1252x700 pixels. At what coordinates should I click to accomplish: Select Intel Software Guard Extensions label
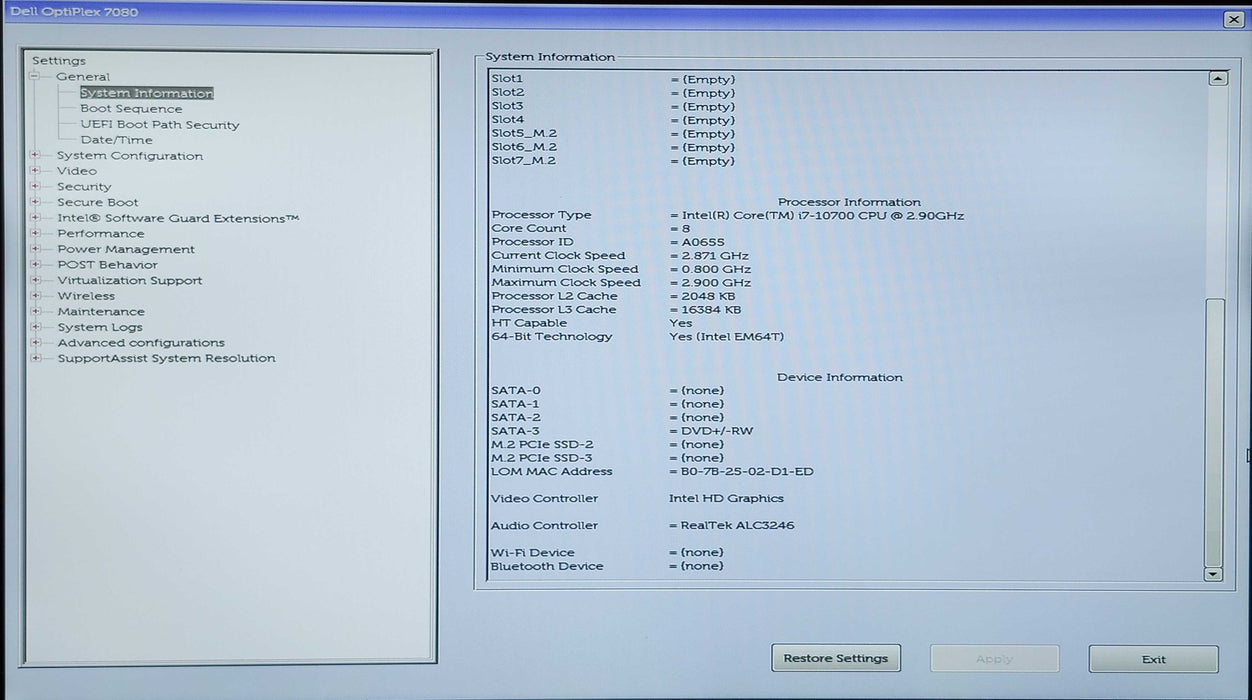tap(178, 218)
